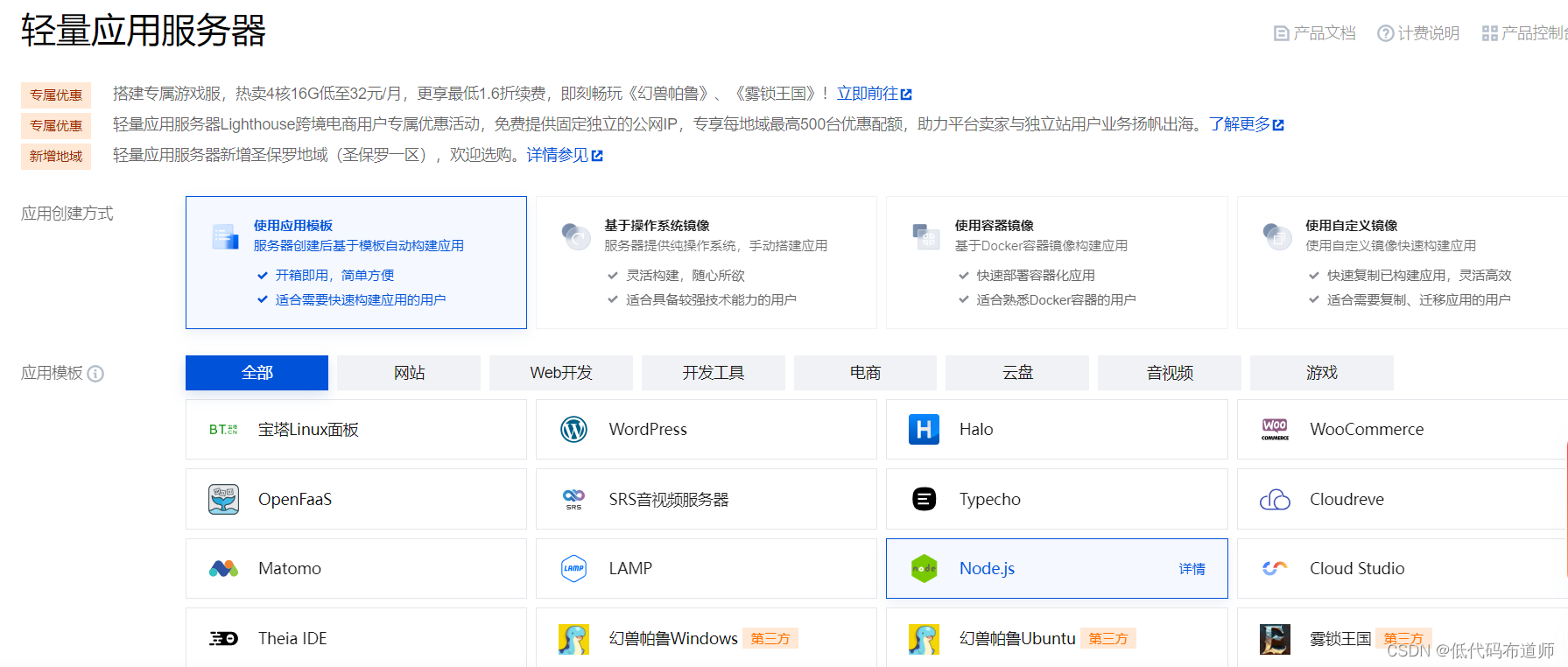Select the Typecho template name
Image resolution: width=1568 pixels, height=667 pixels.
(x=990, y=499)
